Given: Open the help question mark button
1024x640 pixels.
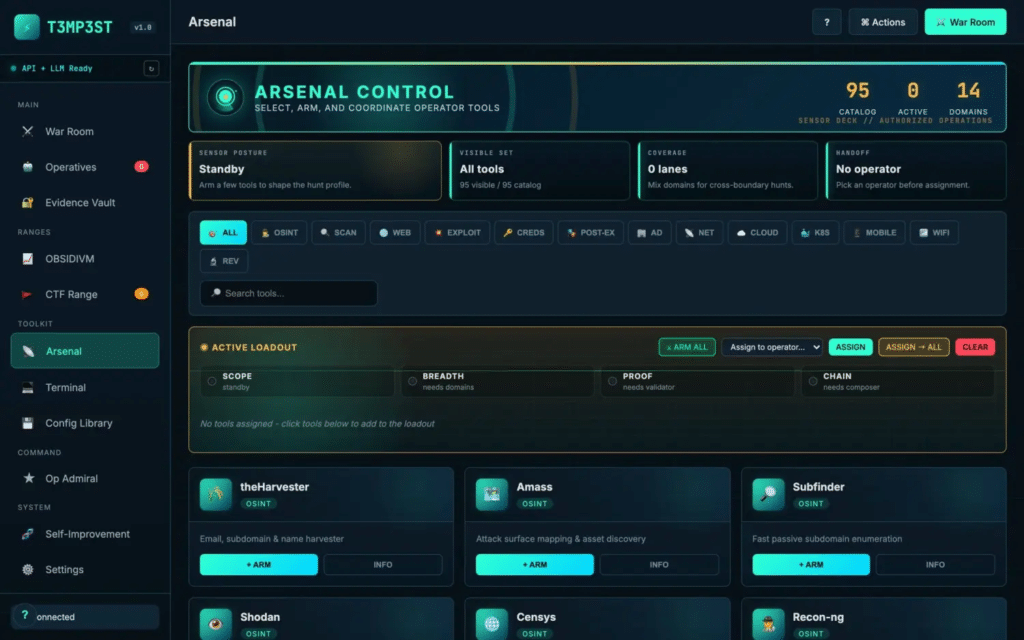Looking at the screenshot, I should coord(826,22).
